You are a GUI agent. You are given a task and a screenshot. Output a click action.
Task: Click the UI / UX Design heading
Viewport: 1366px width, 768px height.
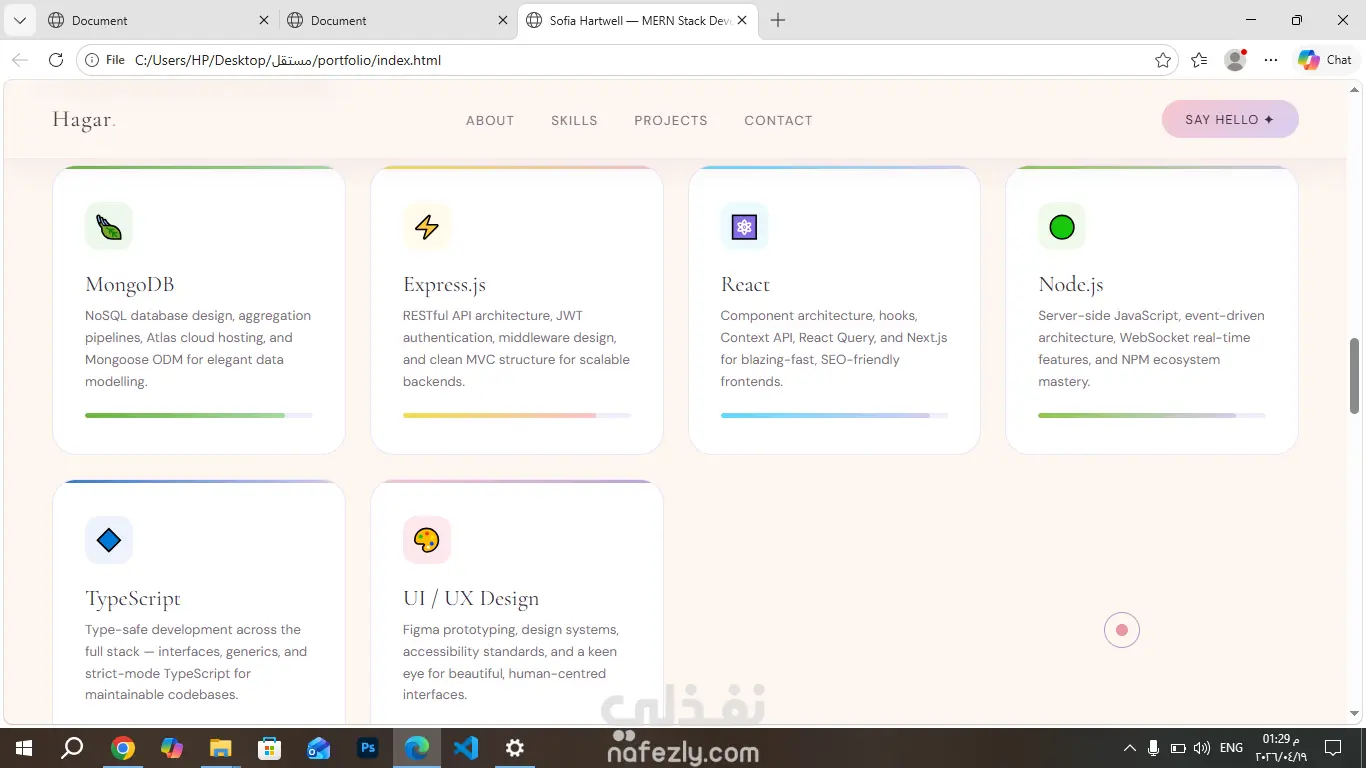point(471,598)
